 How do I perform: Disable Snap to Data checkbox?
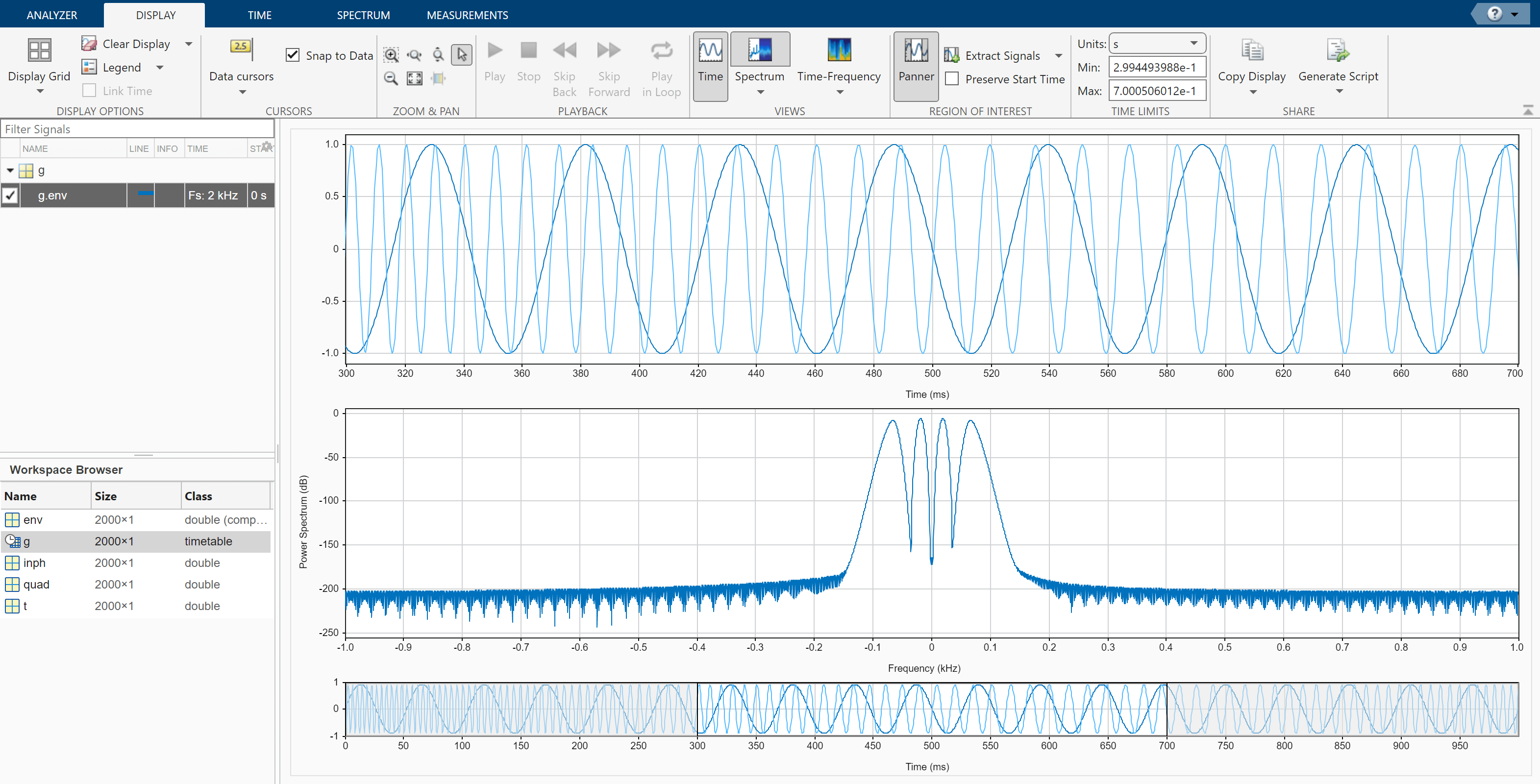(x=292, y=55)
